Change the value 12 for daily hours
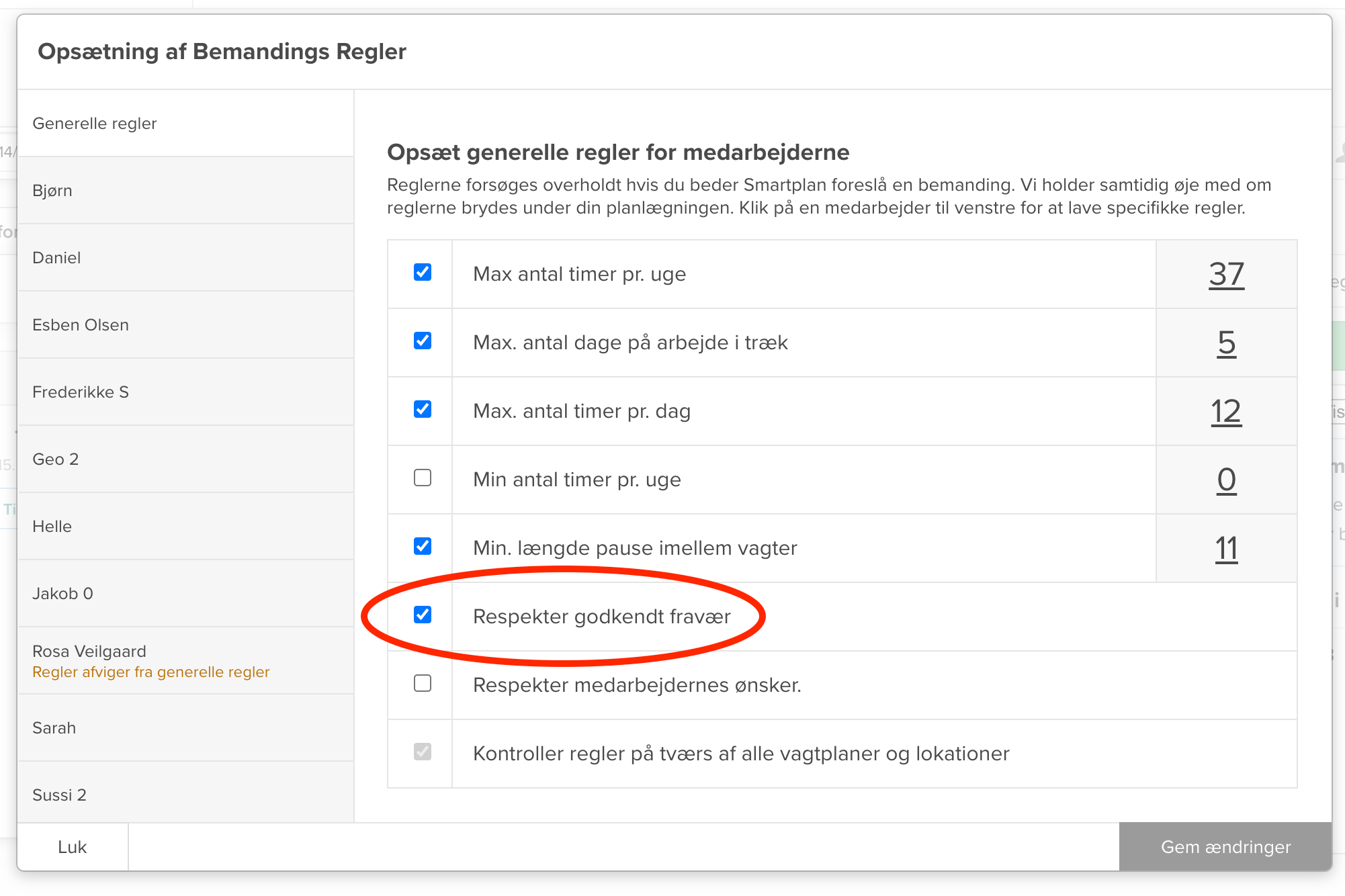The image size is (1345, 896). (1226, 411)
